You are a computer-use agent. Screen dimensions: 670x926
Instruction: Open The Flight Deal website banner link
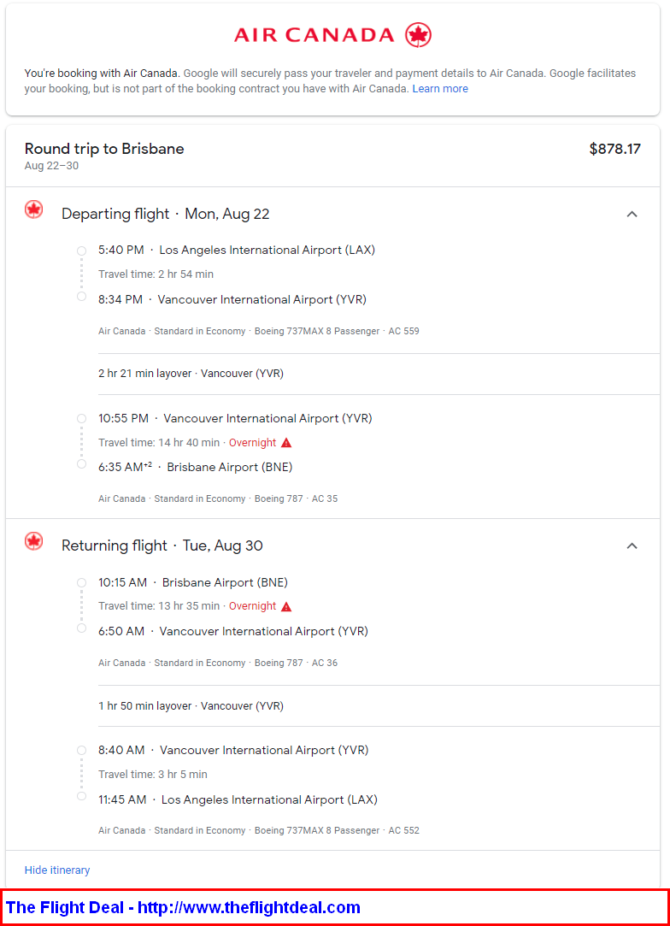(183, 907)
